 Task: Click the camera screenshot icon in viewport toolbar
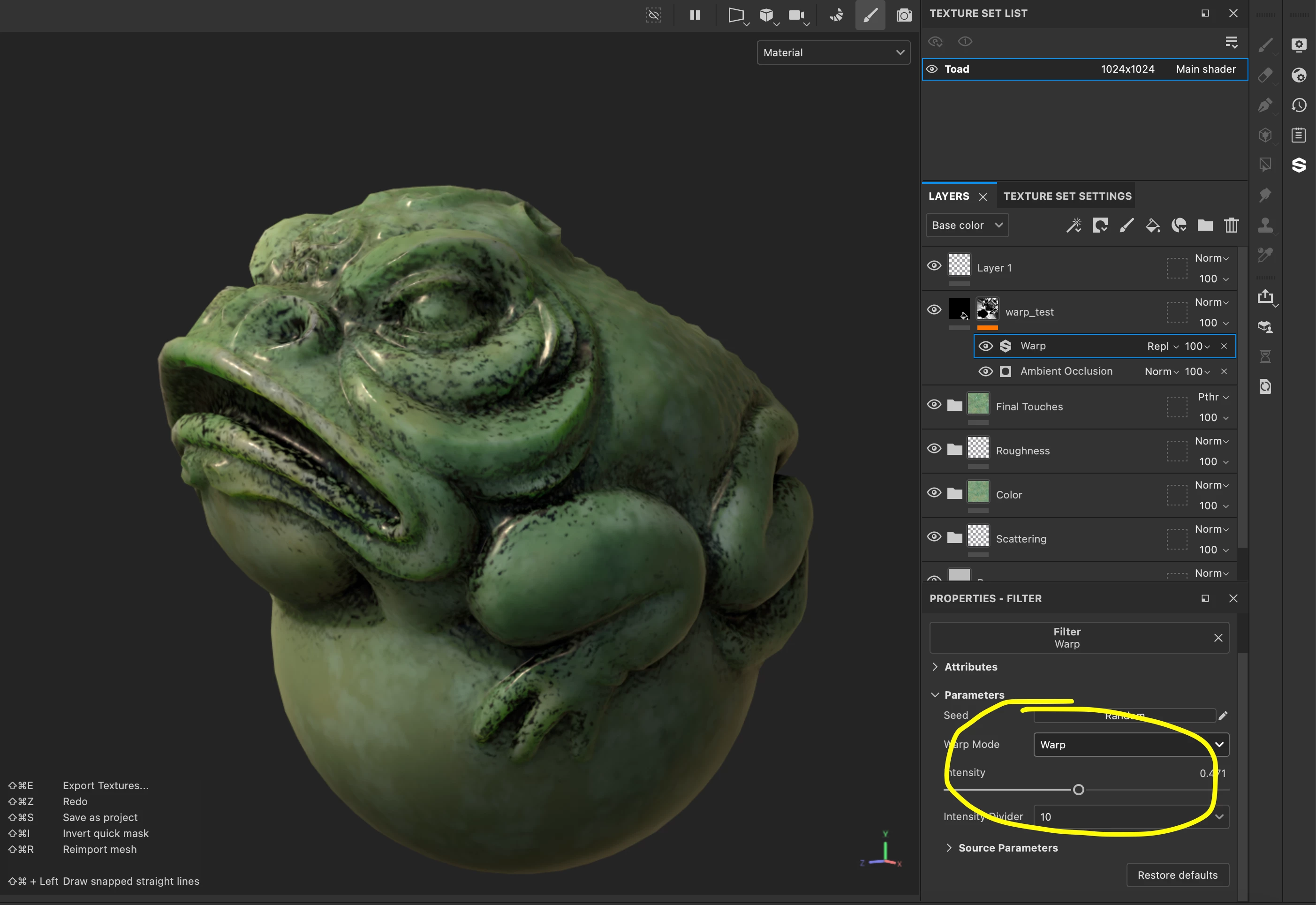[904, 15]
